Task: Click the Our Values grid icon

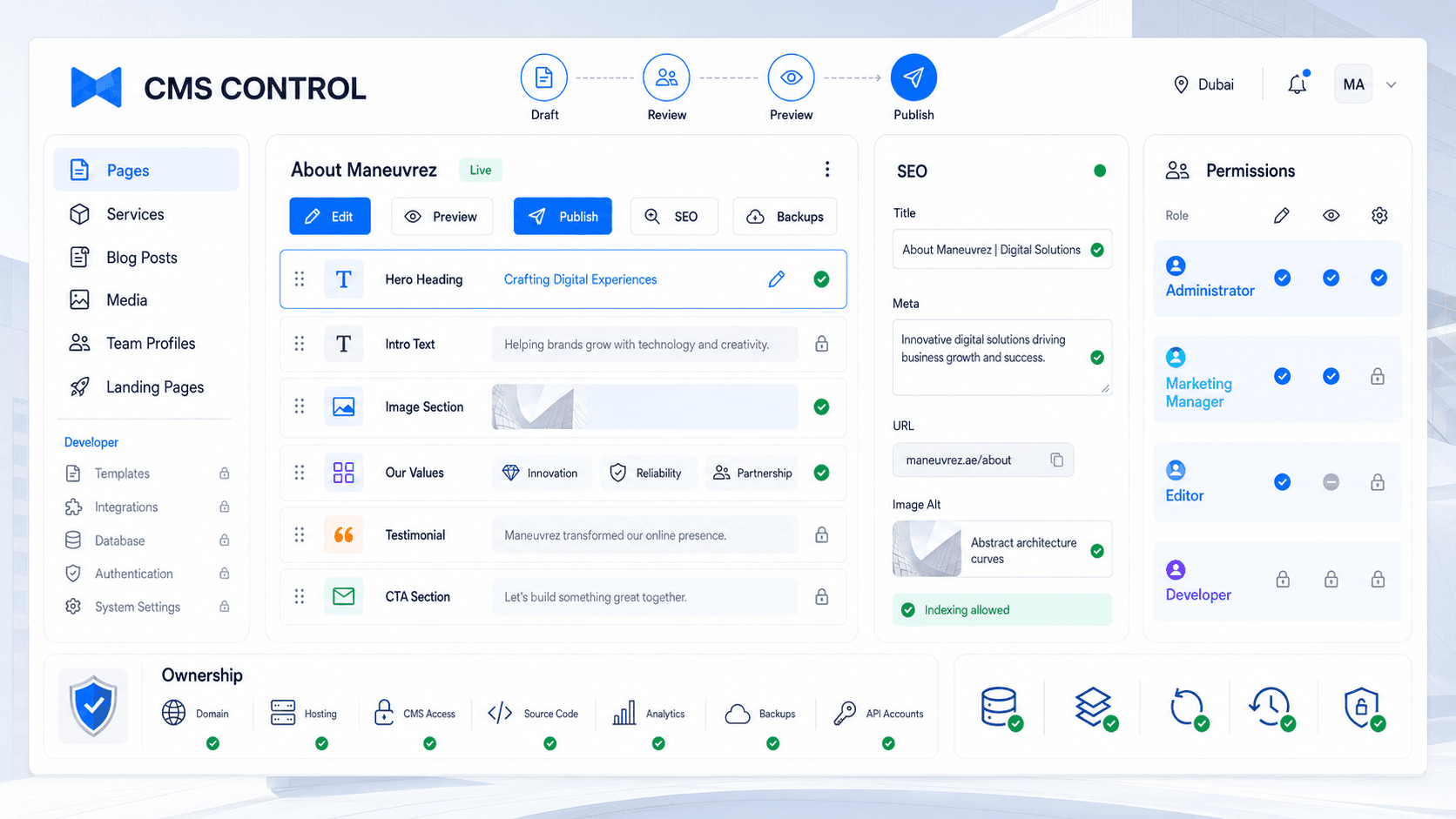Action: 344,473
